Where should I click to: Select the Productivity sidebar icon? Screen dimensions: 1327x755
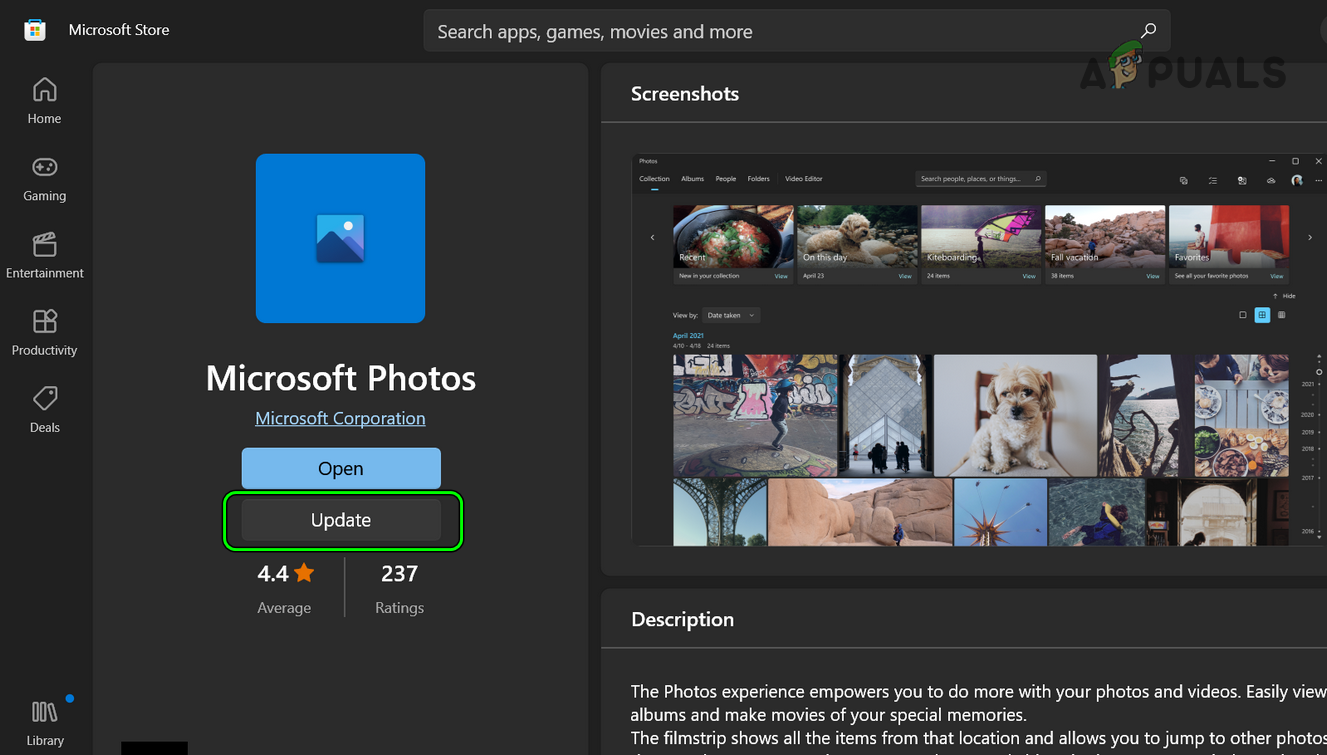(x=44, y=333)
